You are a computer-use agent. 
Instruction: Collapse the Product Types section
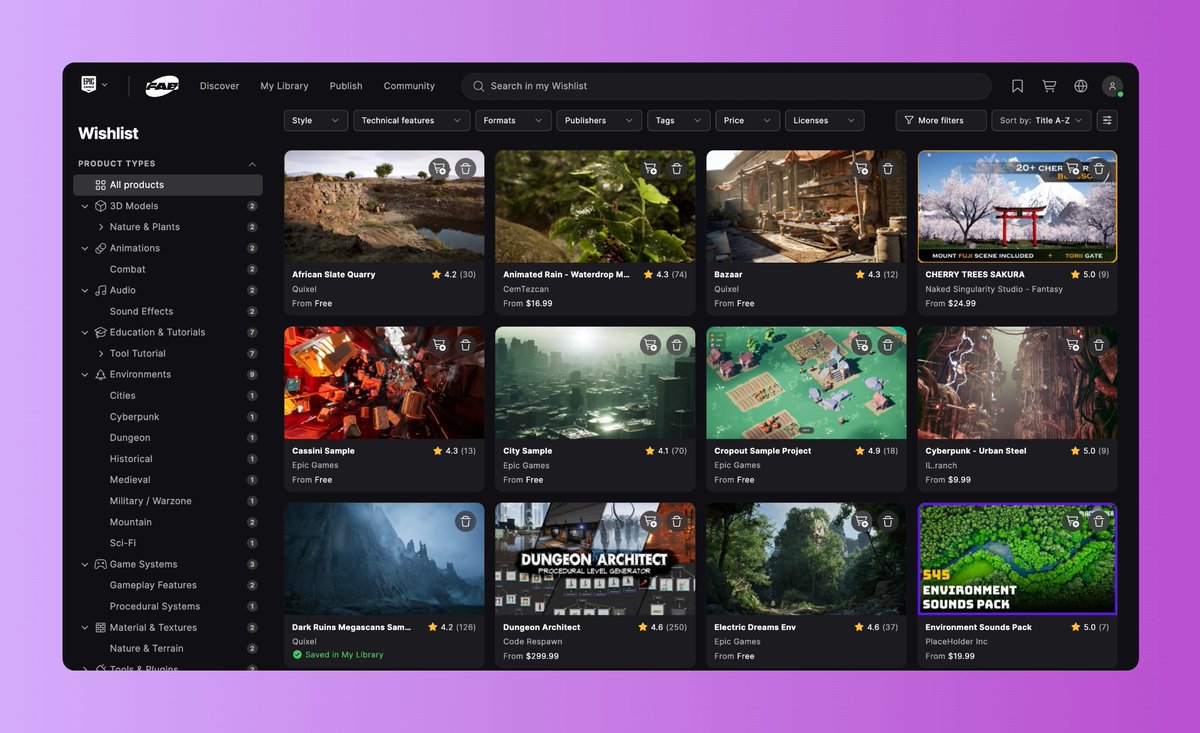(x=252, y=164)
